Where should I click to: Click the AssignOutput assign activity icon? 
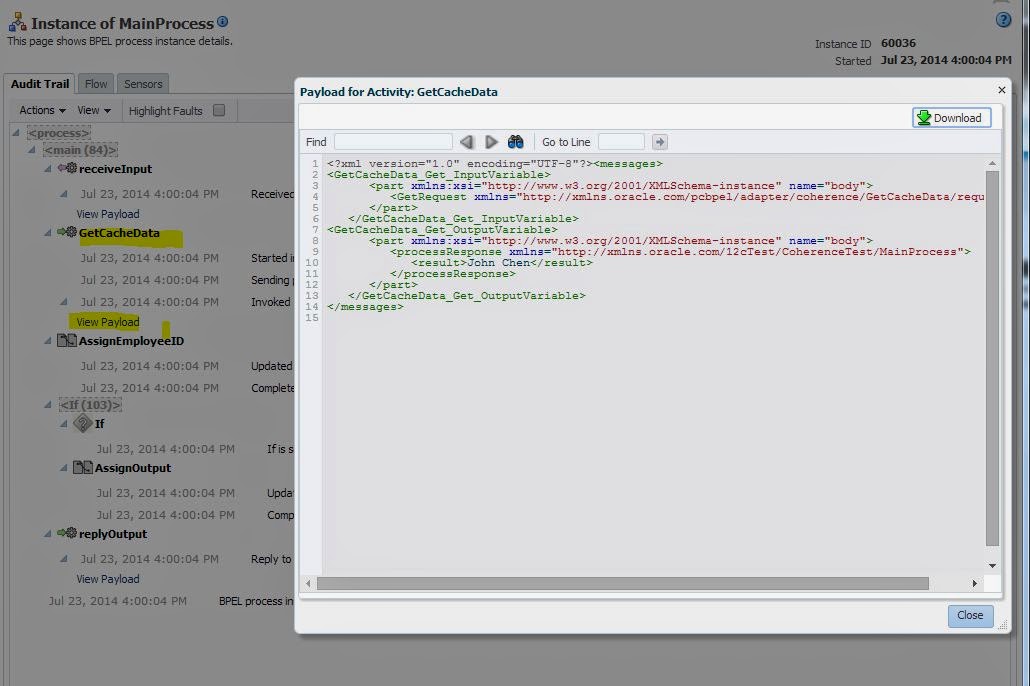click(x=83, y=468)
